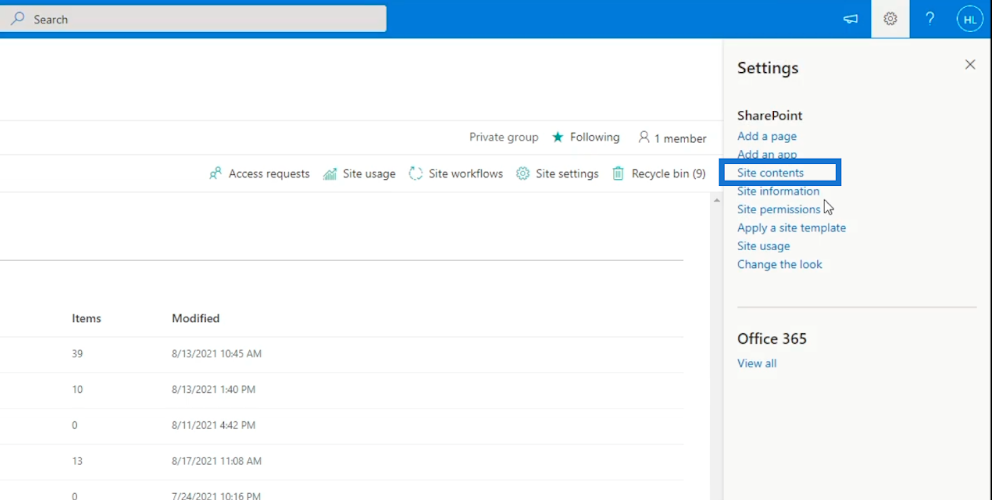The width and height of the screenshot is (992, 500).
Task: Sort by the Items column header
Action: point(86,318)
